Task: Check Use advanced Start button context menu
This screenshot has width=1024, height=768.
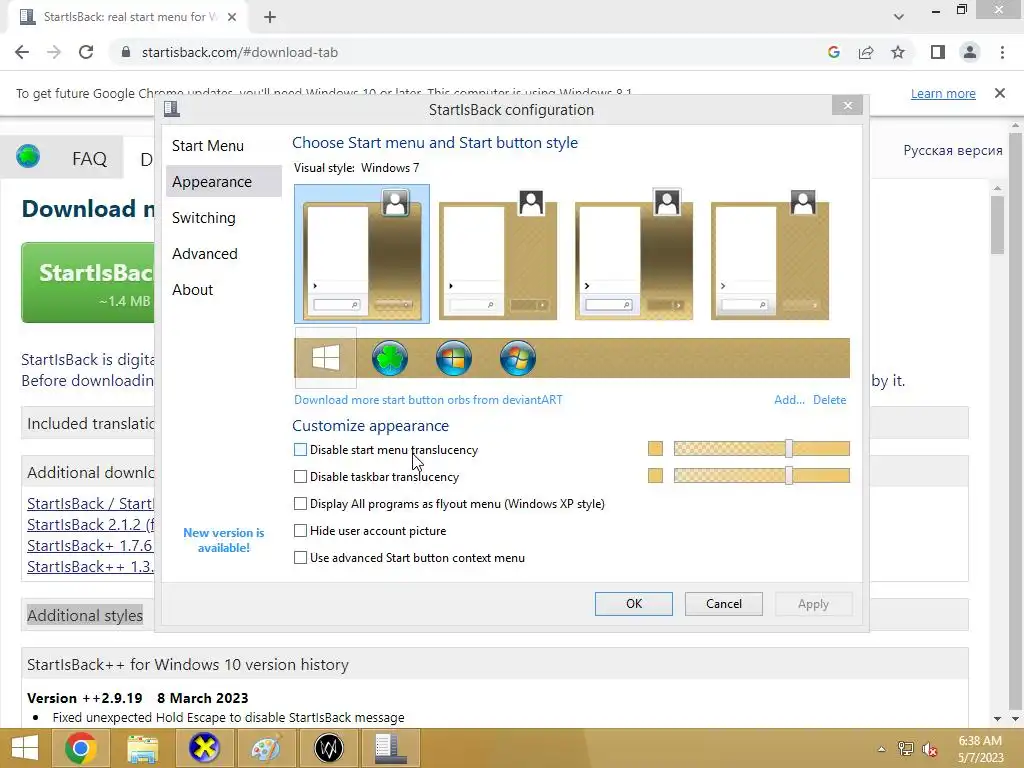Action: point(300,558)
